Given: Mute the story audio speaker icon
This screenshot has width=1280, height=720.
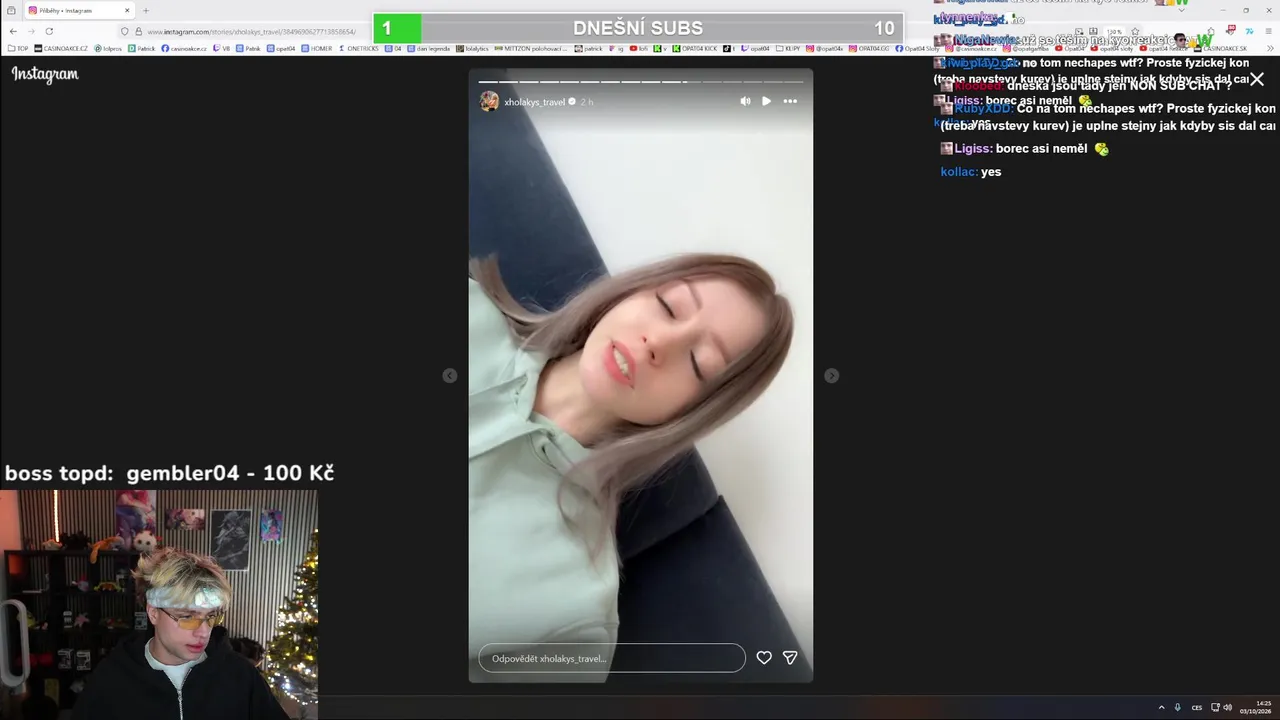Looking at the screenshot, I should (745, 101).
